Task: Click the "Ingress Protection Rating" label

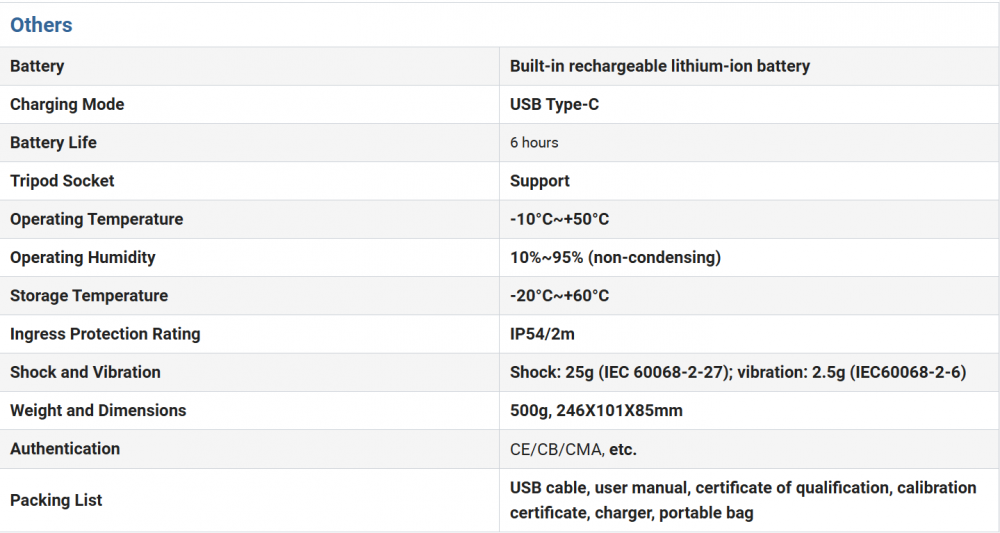Action: click(105, 334)
